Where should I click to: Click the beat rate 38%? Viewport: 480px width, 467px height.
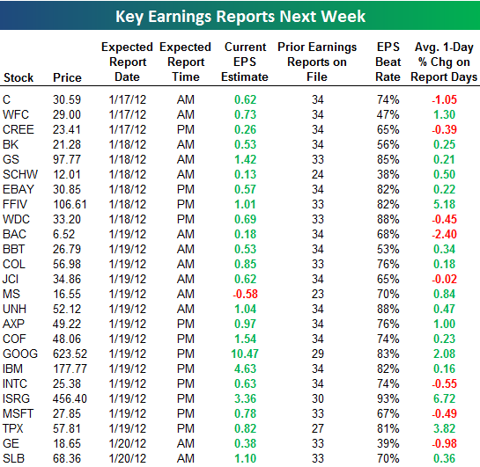coord(388,174)
